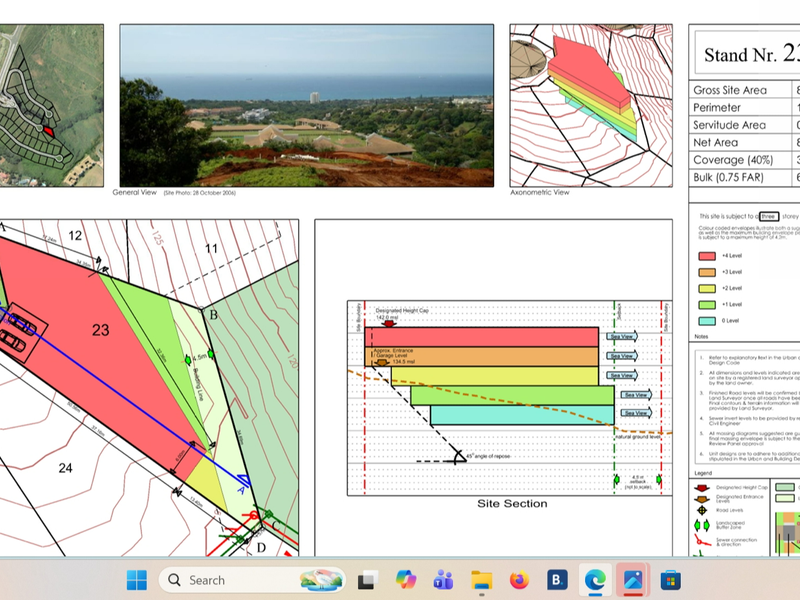Open the blue B. app on taskbar
Screen dimensions: 800x600
[x=557, y=580]
